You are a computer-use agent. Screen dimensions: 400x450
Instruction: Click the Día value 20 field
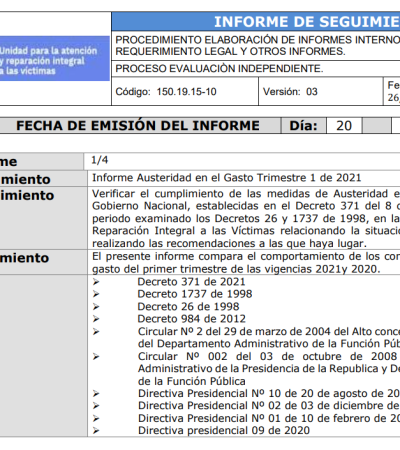point(344,126)
